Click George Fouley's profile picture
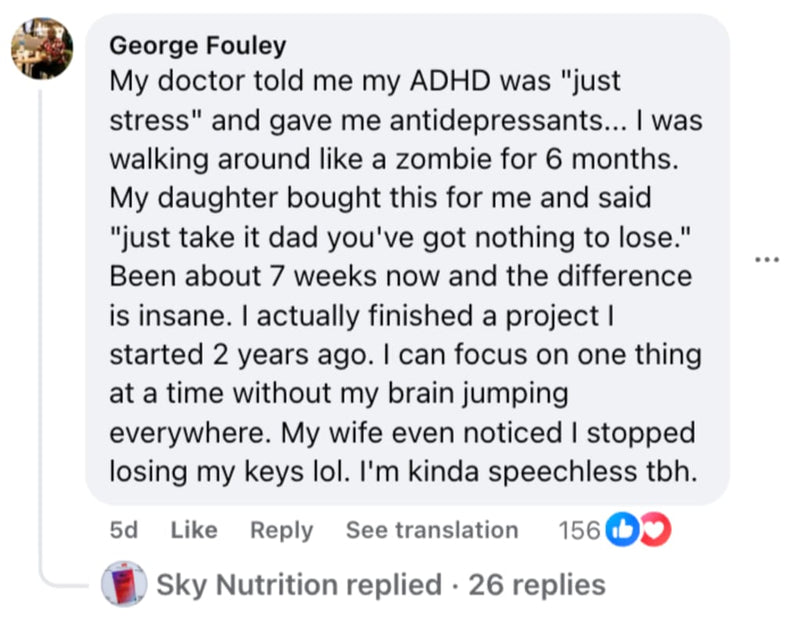 [42, 48]
